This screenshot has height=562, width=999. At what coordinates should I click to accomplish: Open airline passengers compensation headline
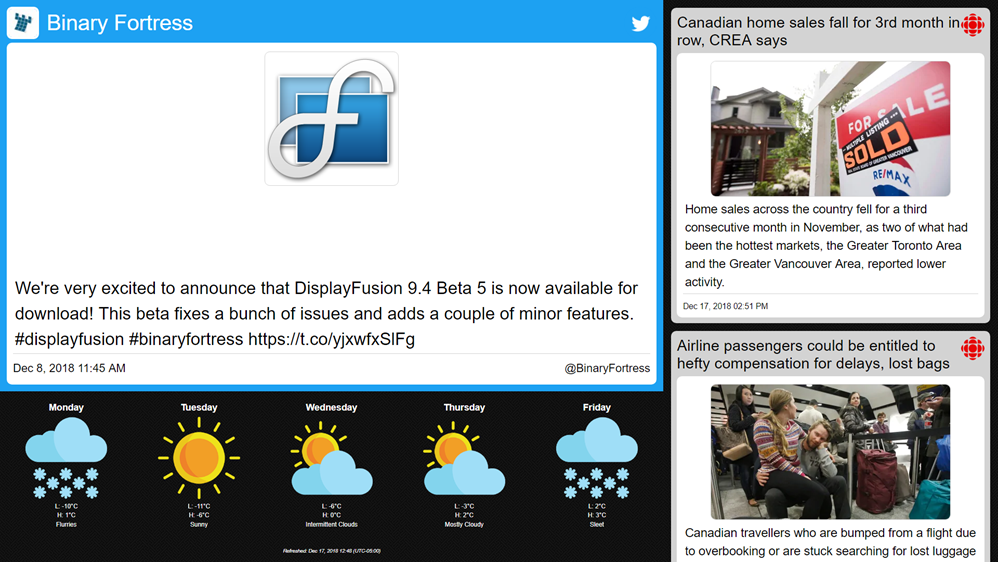coord(813,354)
